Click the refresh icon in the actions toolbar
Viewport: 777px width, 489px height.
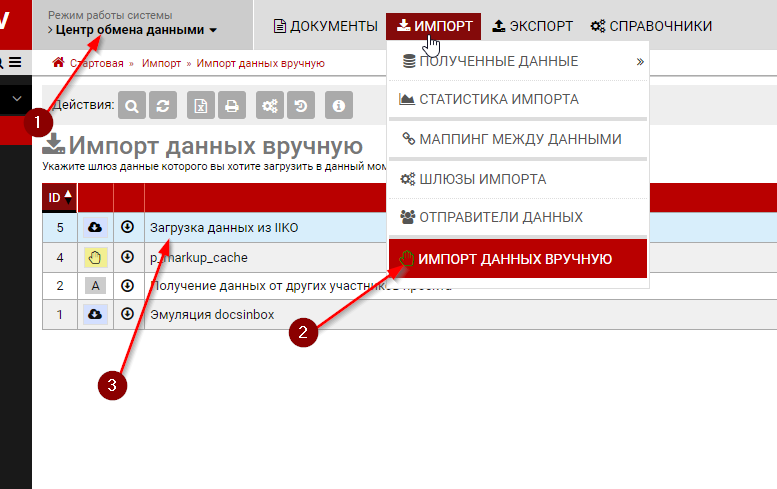tap(162, 105)
